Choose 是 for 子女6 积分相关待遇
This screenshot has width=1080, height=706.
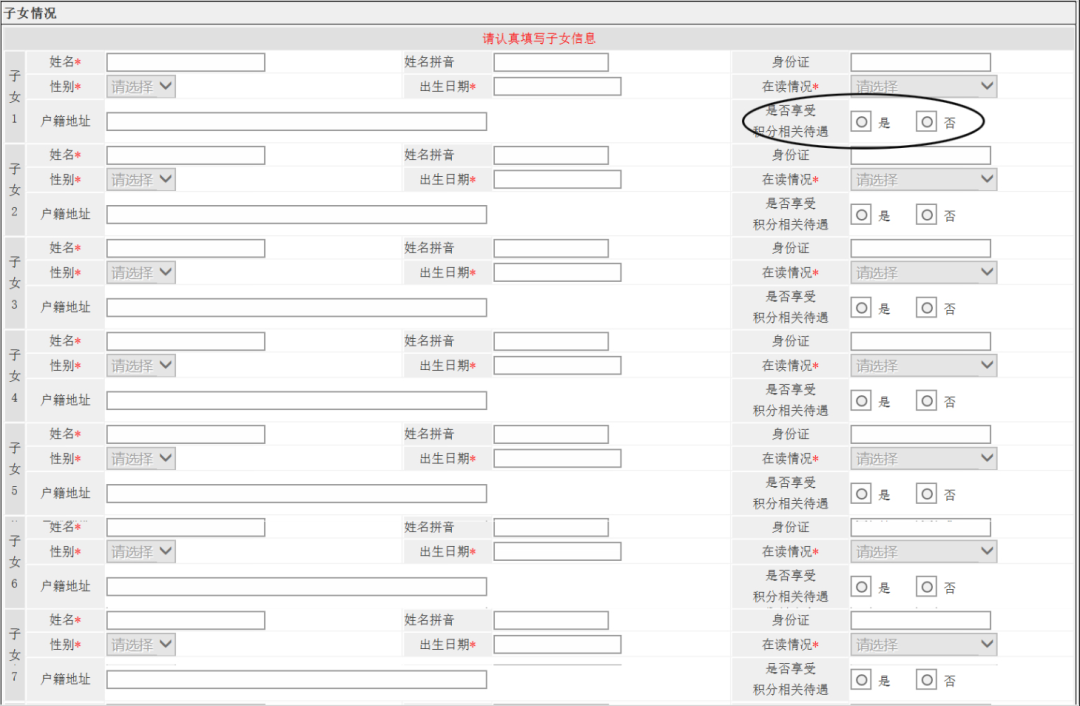click(x=861, y=587)
